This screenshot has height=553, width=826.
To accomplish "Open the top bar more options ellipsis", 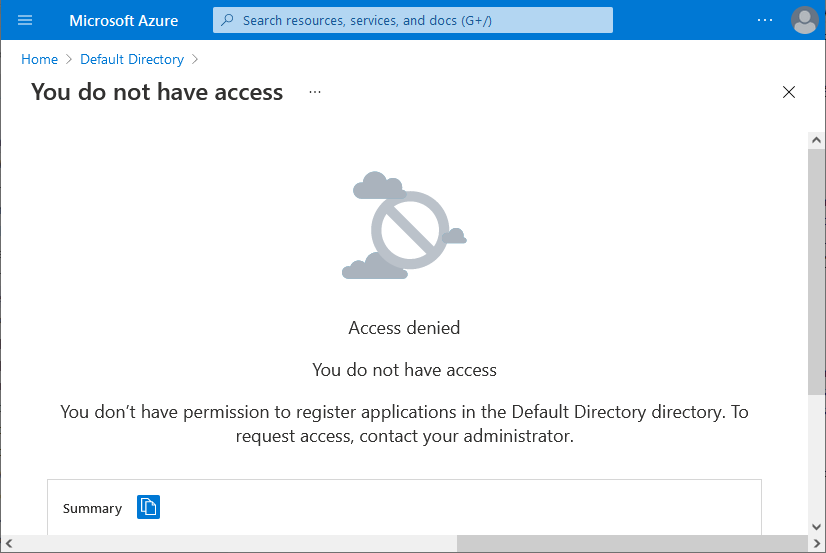I will [x=764, y=20].
